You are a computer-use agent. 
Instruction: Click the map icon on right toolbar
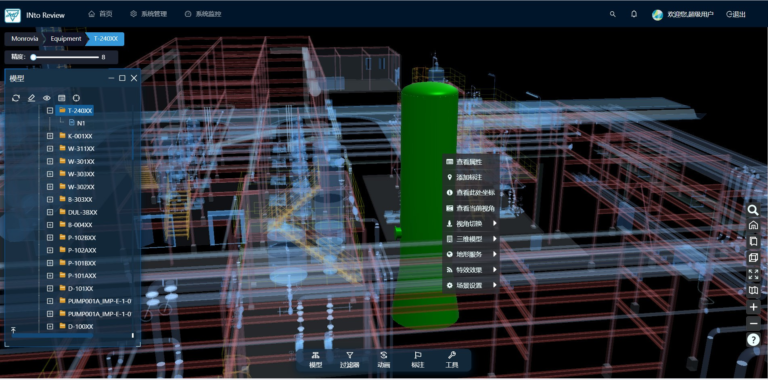[753, 290]
